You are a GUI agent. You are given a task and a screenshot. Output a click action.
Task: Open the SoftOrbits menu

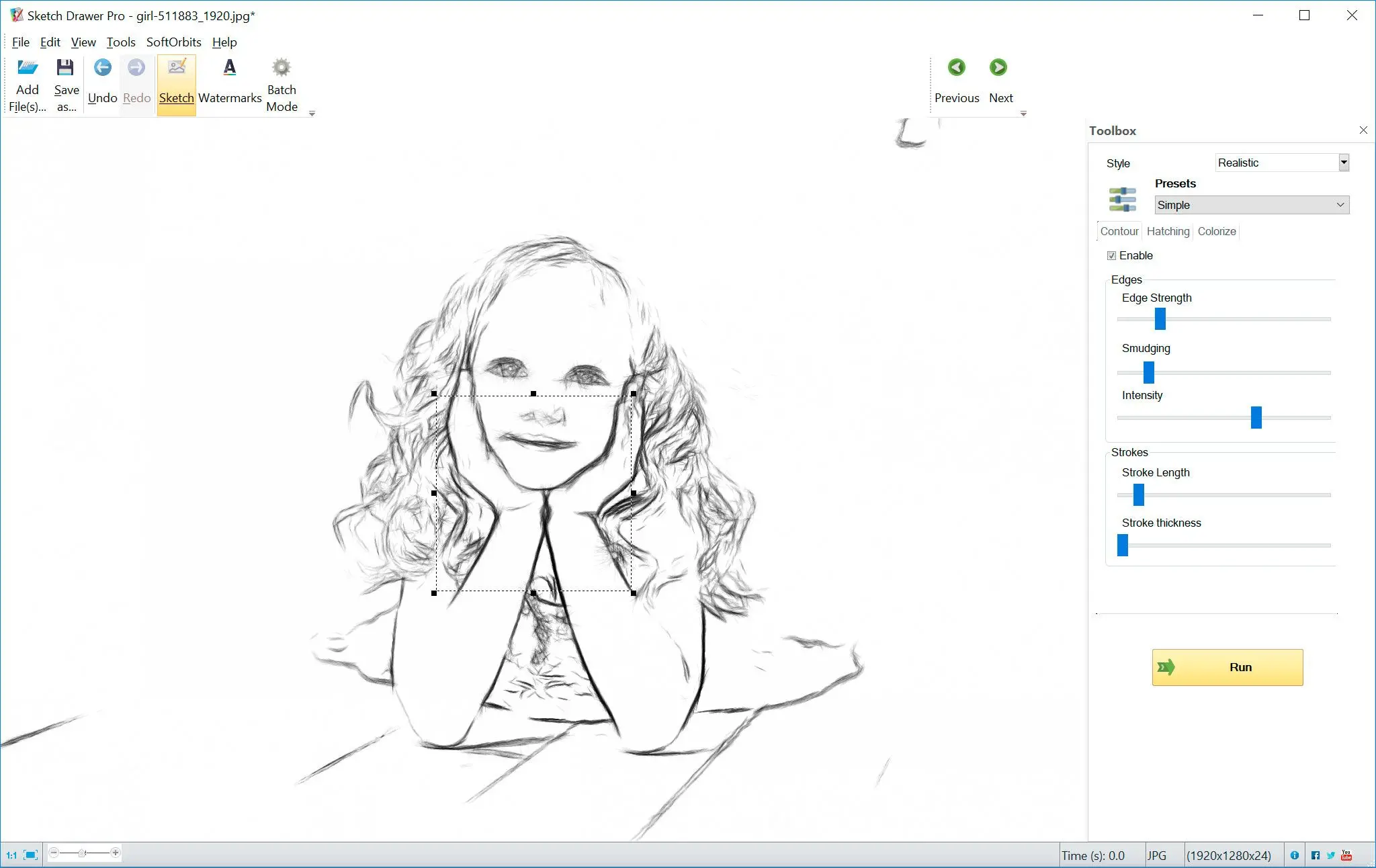[171, 42]
